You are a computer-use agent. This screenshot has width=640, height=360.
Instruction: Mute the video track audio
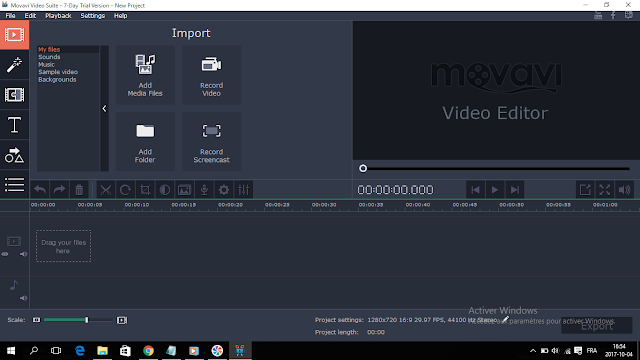click(x=24, y=254)
